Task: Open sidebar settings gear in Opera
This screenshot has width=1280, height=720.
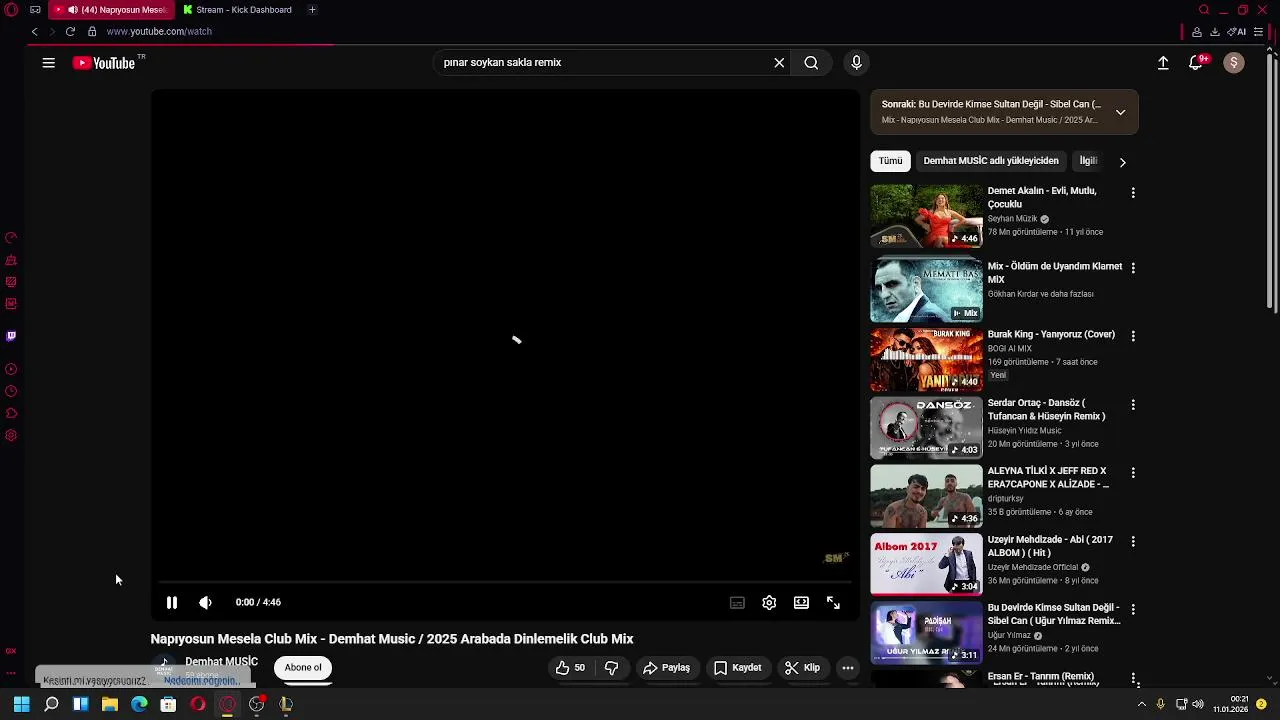Action: click(11, 435)
